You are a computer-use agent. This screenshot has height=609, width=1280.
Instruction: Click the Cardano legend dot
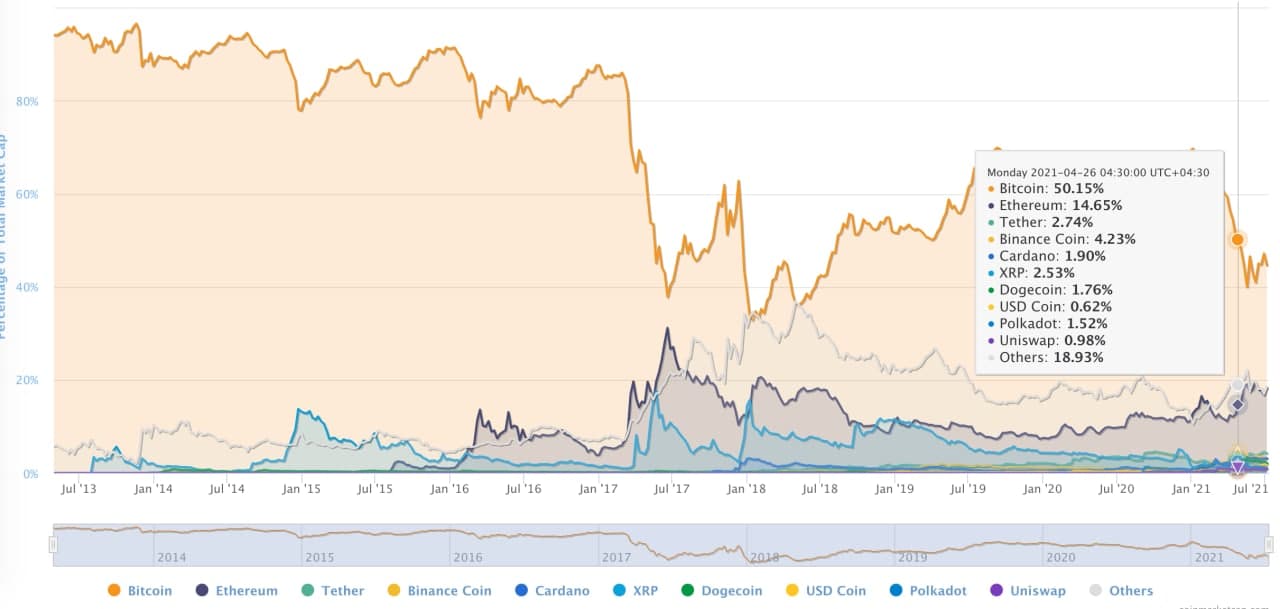pyautogui.click(x=521, y=590)
